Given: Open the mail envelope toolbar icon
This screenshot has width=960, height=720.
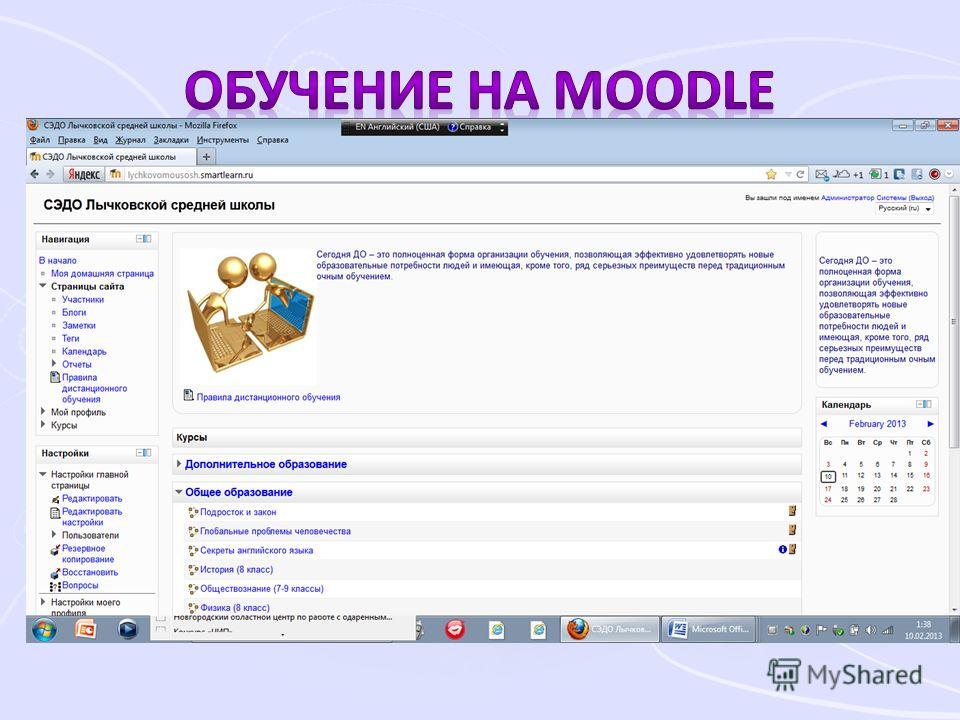Looking at the screenshot, I should (x=822, y=174).
